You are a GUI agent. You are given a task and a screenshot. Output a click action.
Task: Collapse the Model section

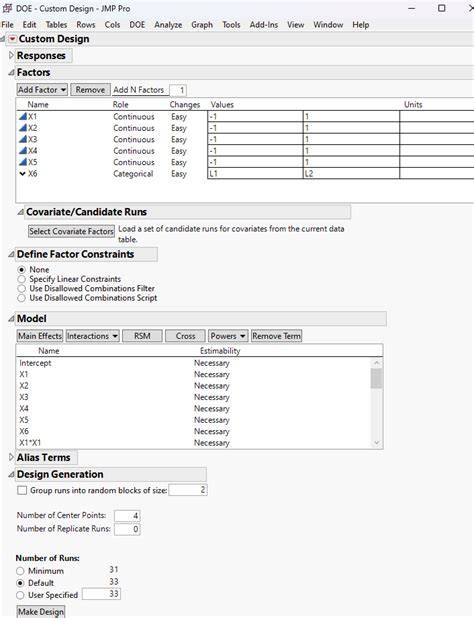[x=11, y=319]
